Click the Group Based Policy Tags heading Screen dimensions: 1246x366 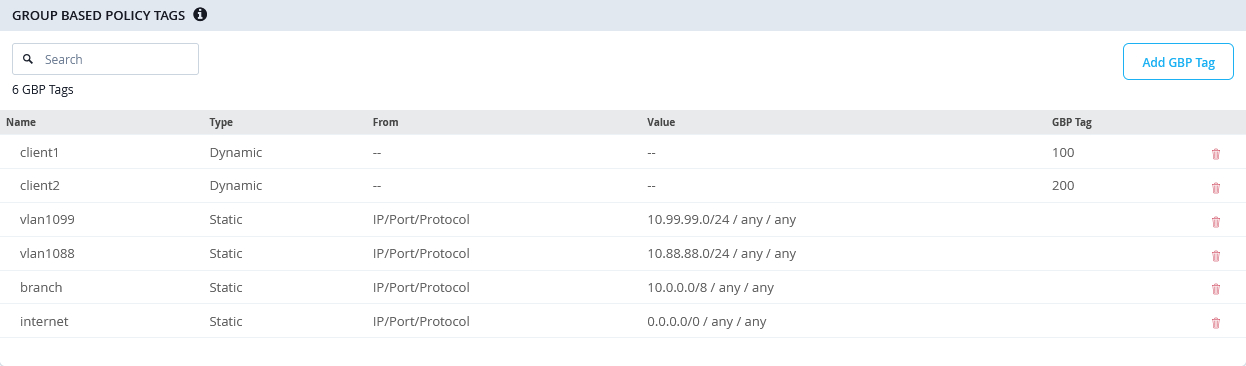tap(98, 15)
